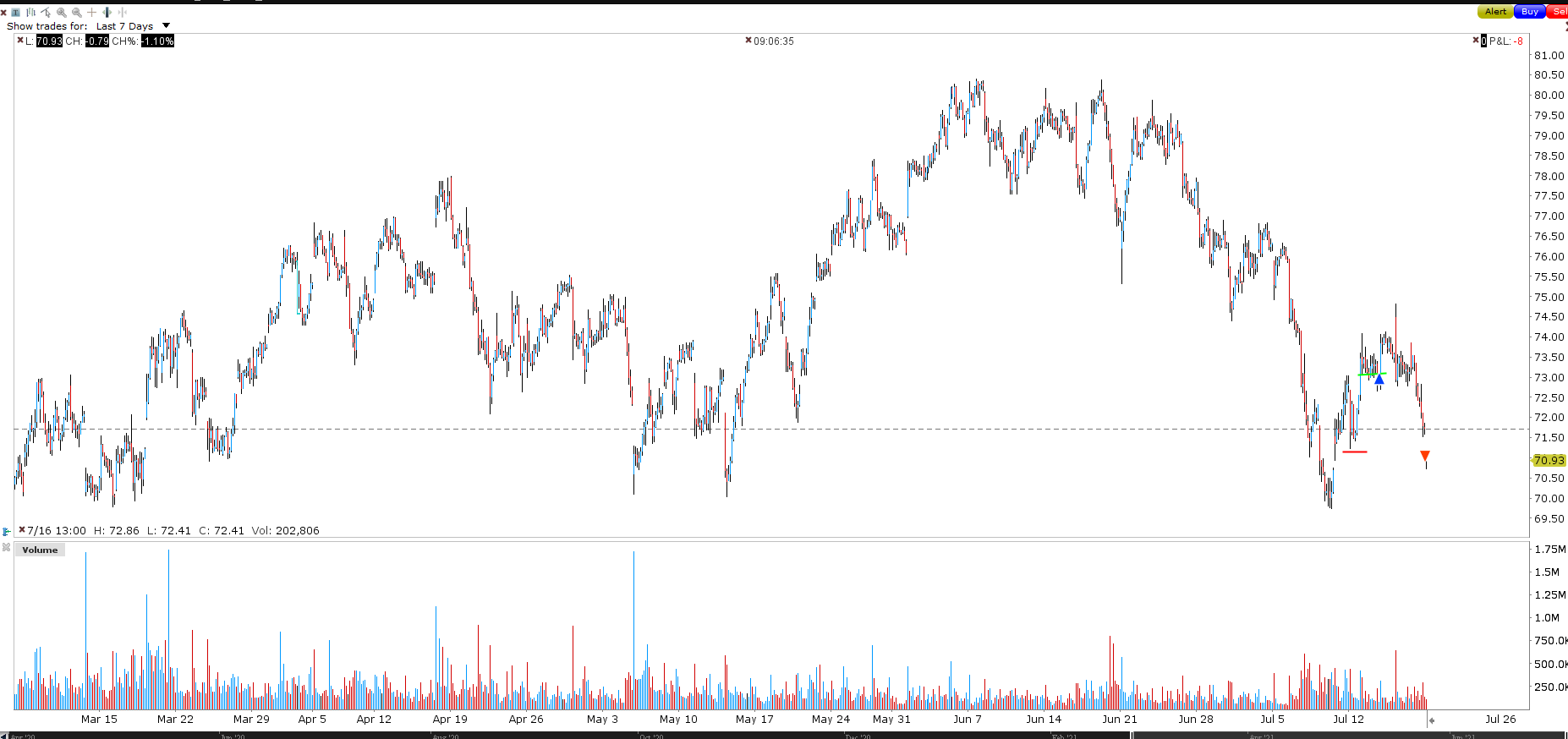The width and height of the screenshot is (1568, 739).
Task: Zoom out of the chart
Action: click(x=77, y=13)
